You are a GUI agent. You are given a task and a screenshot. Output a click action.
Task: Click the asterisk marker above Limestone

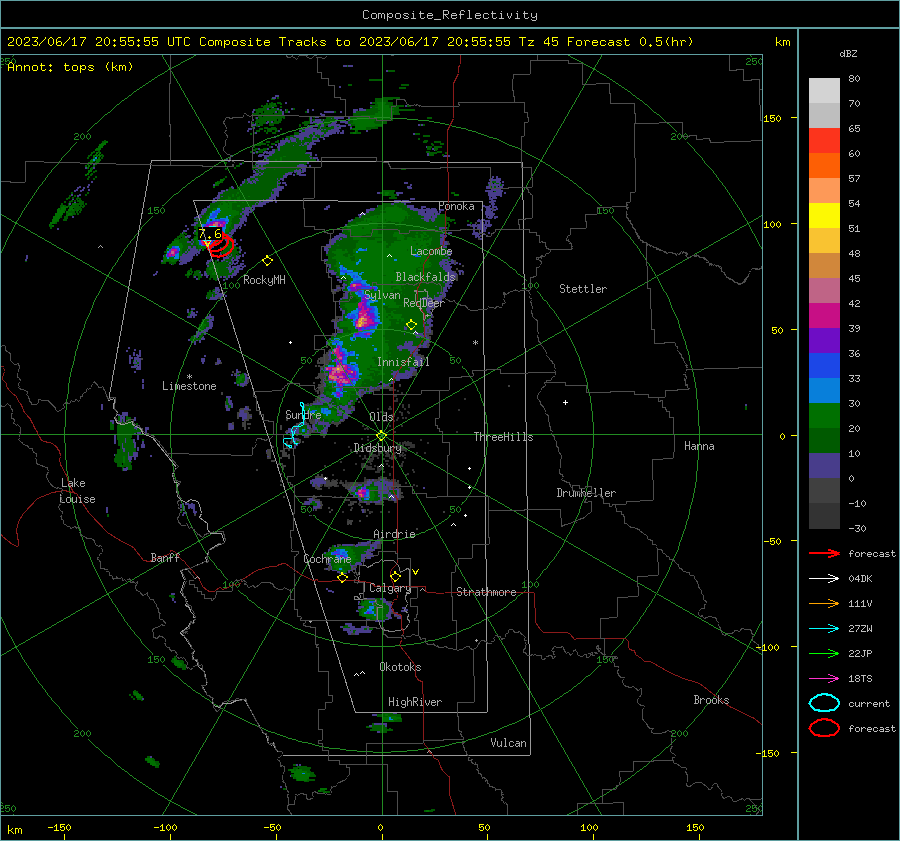coord(189,377)
